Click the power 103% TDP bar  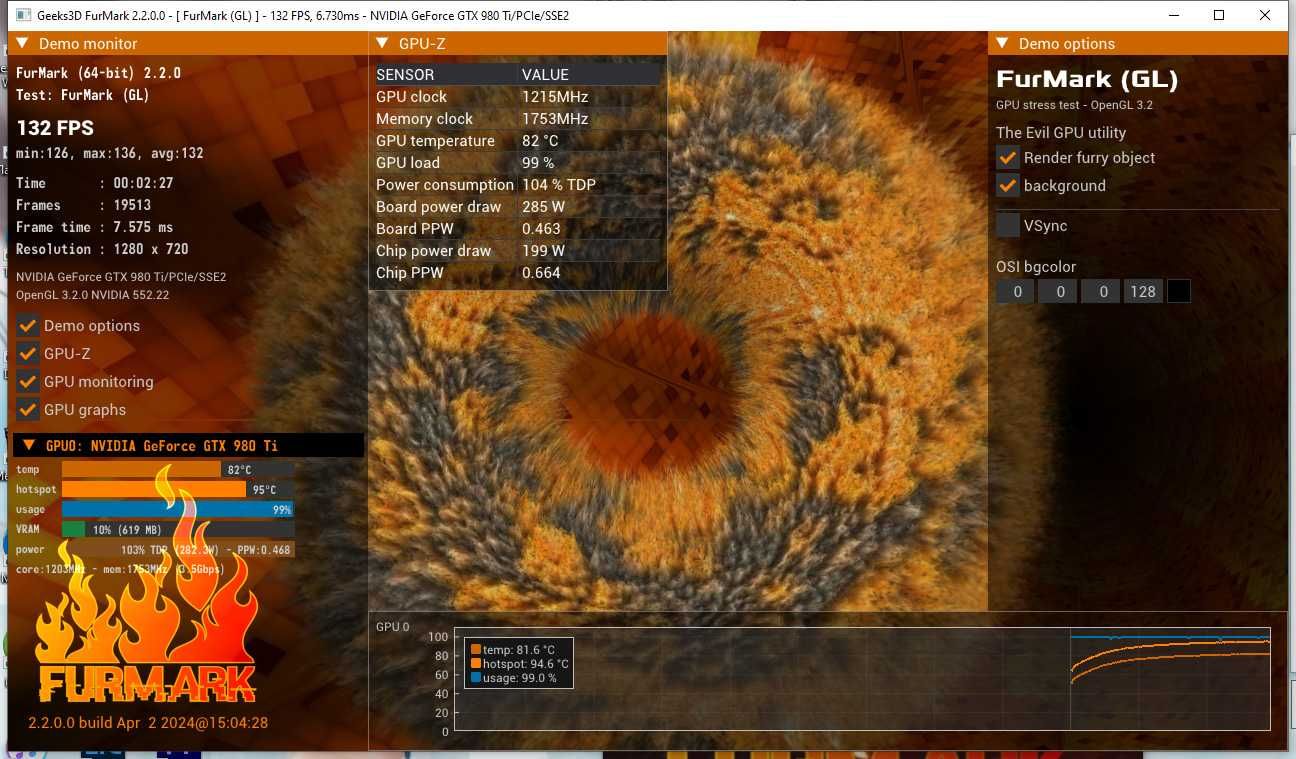click(x=177, y=550)
